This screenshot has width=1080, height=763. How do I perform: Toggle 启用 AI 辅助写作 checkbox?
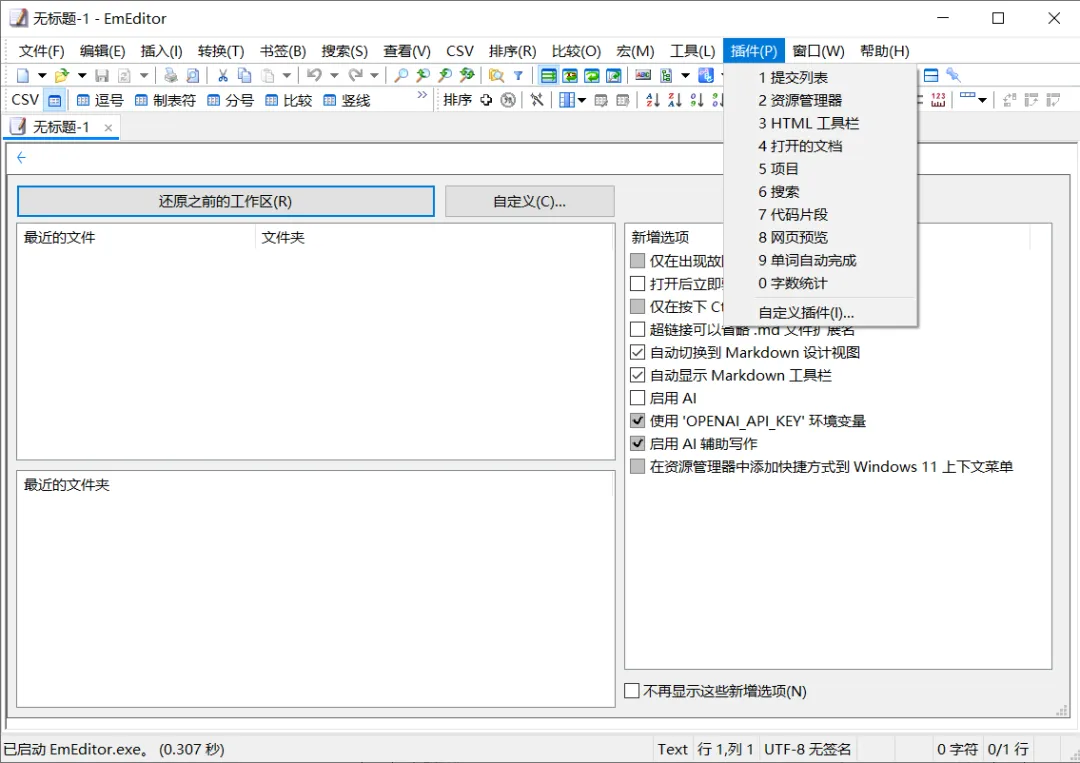637,443
